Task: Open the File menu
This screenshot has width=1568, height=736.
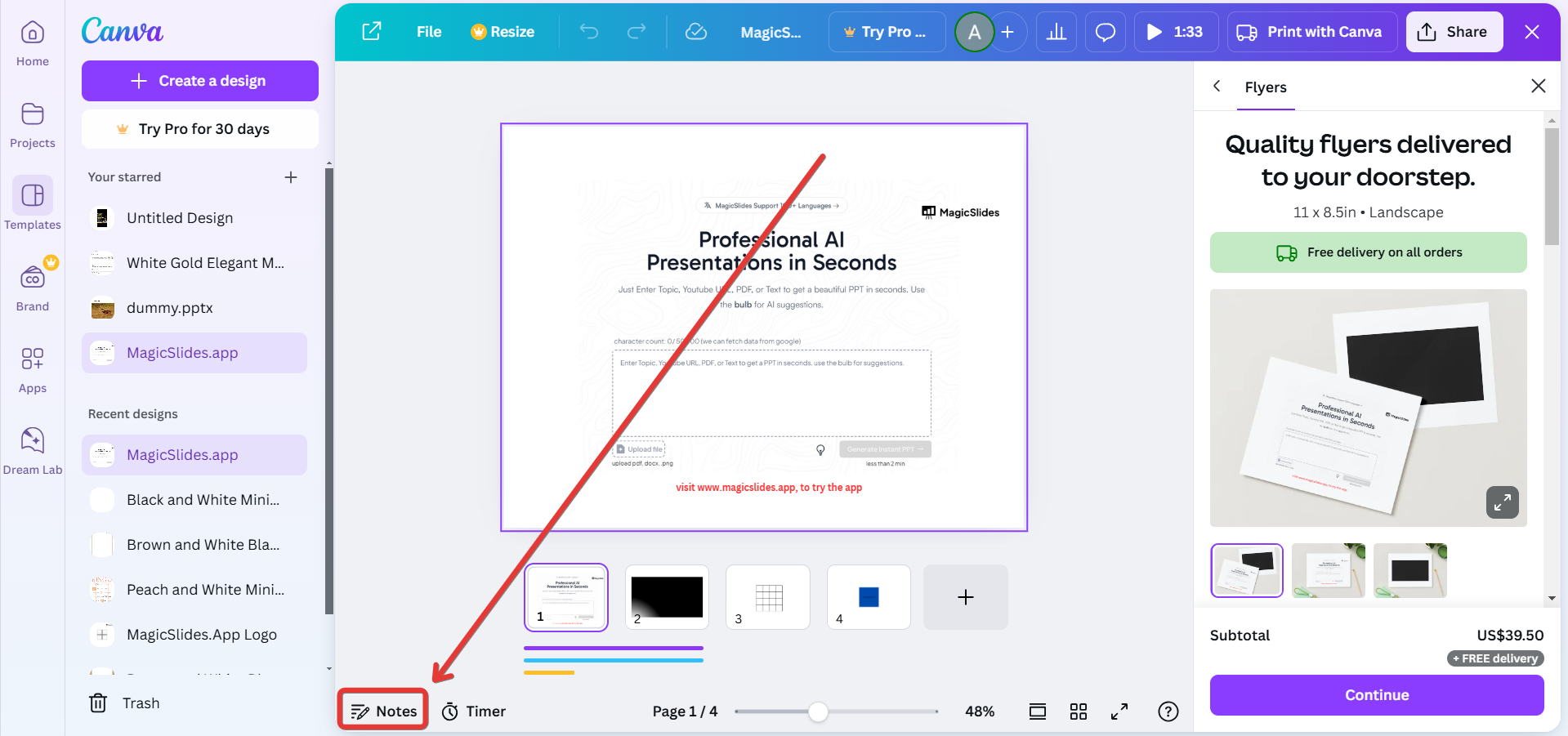Action: pos(429,32)
